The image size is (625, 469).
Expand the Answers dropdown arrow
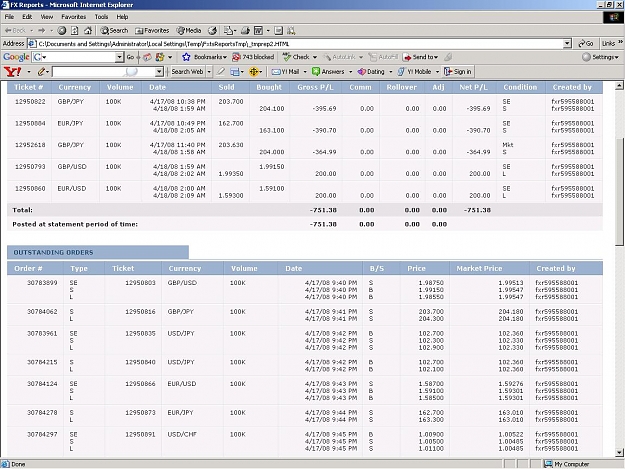tap(351, 72)
